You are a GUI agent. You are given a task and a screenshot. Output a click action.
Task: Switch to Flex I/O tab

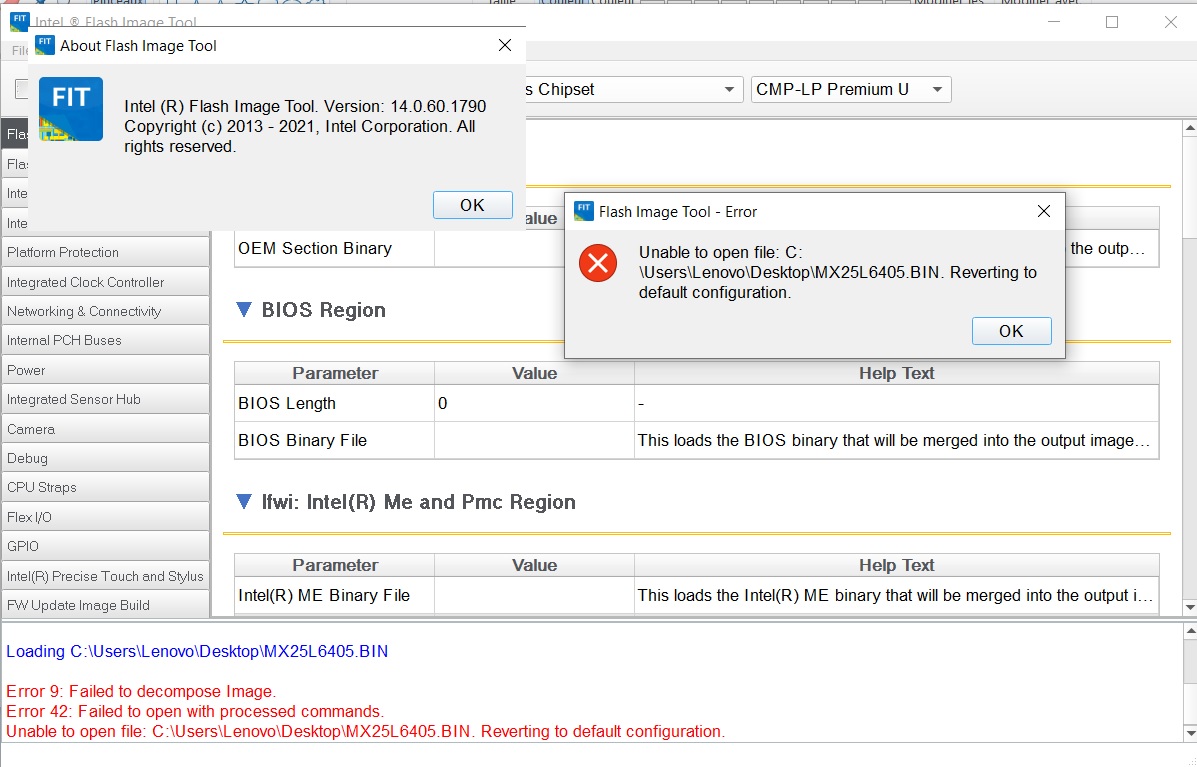105,517
